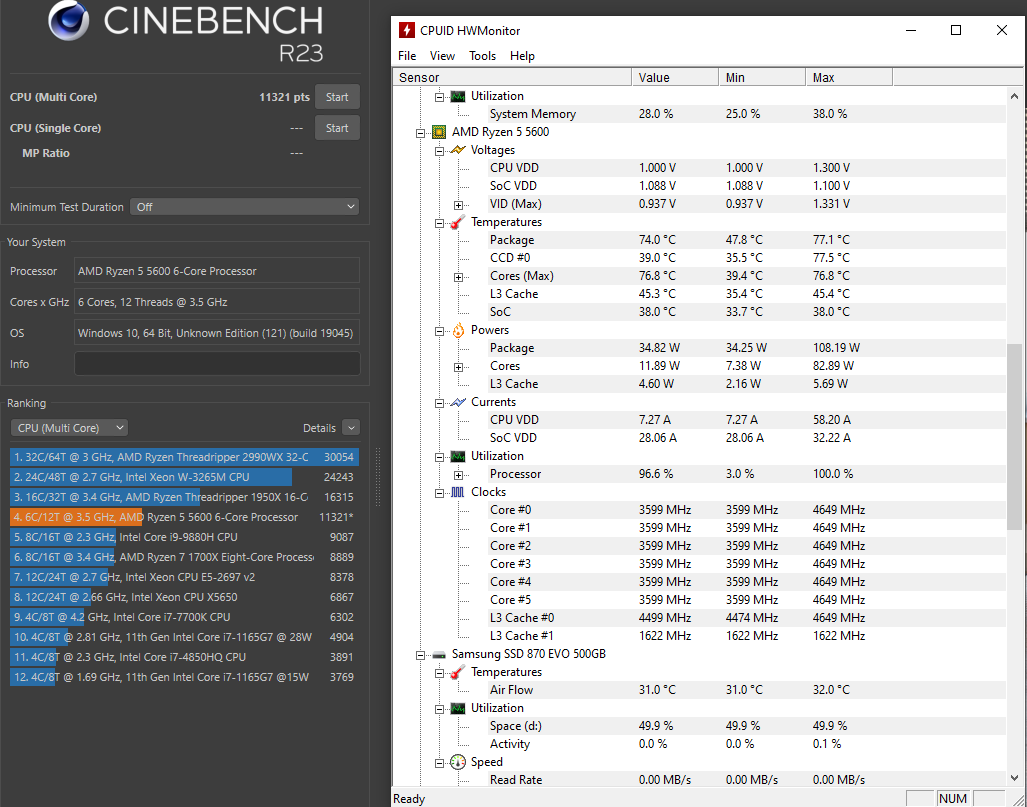Click the Powers flame icon
Viewport: 1027px width, 807px height.
[458, 330]
